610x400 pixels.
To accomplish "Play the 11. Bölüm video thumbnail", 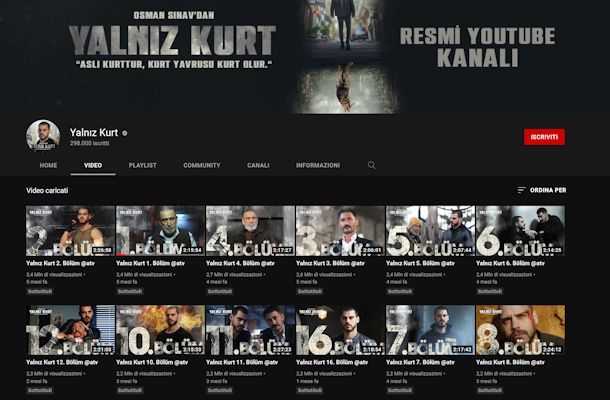I will point(250,330).
